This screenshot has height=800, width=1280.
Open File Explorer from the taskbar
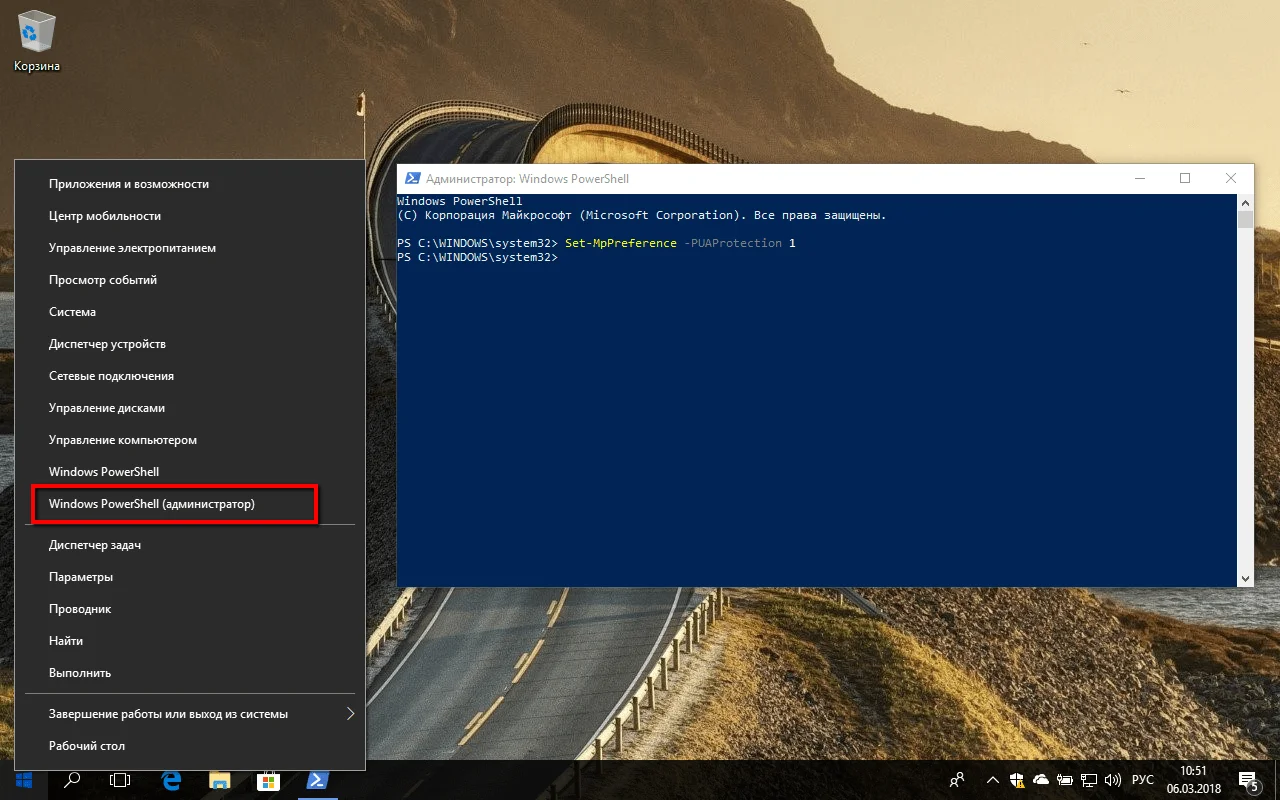[219, 780]
